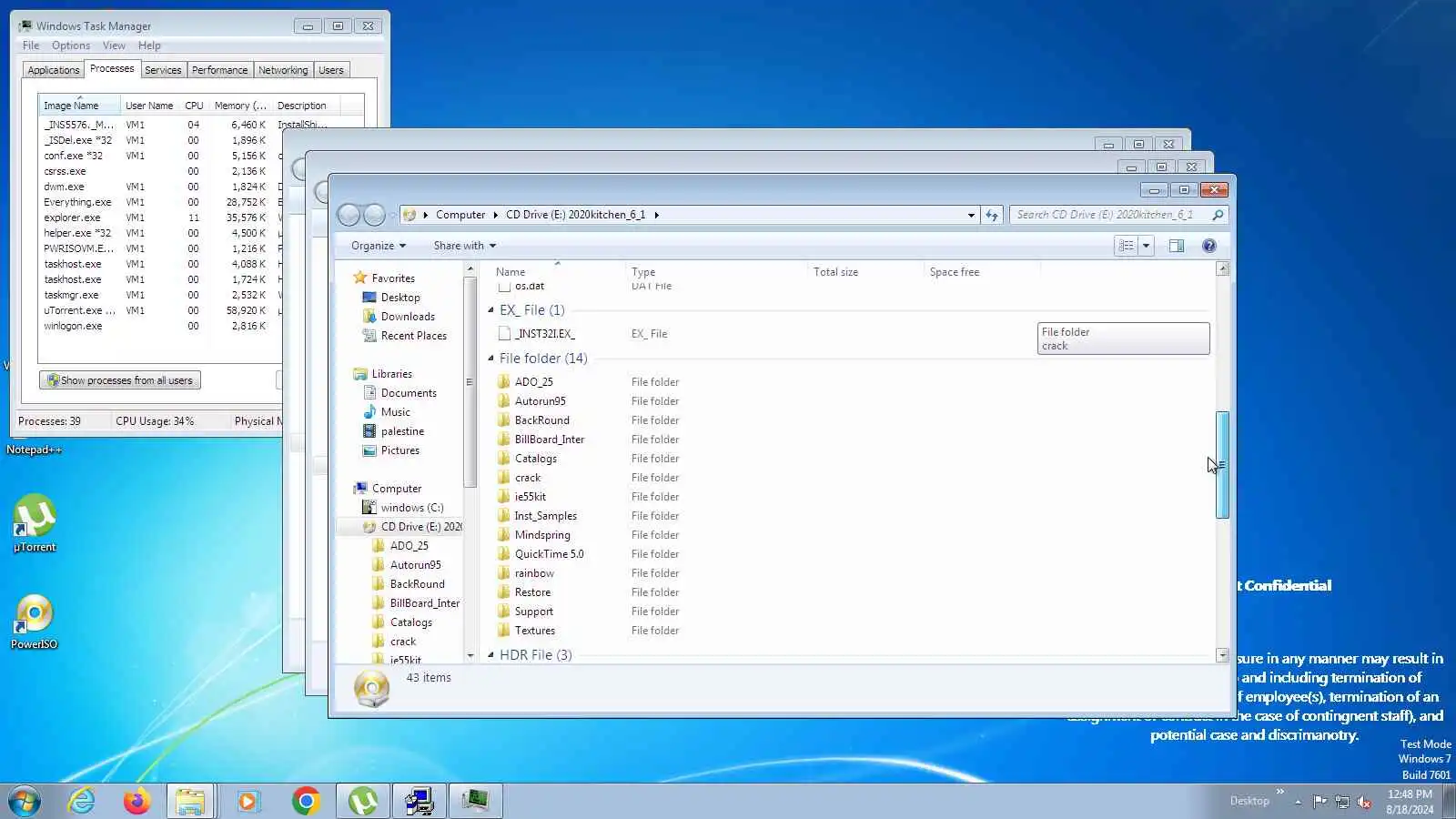This screenshot has height=819, width=1456.
Task: Click Computer in the address breadcrumb
Action: (x=460, y=215)
